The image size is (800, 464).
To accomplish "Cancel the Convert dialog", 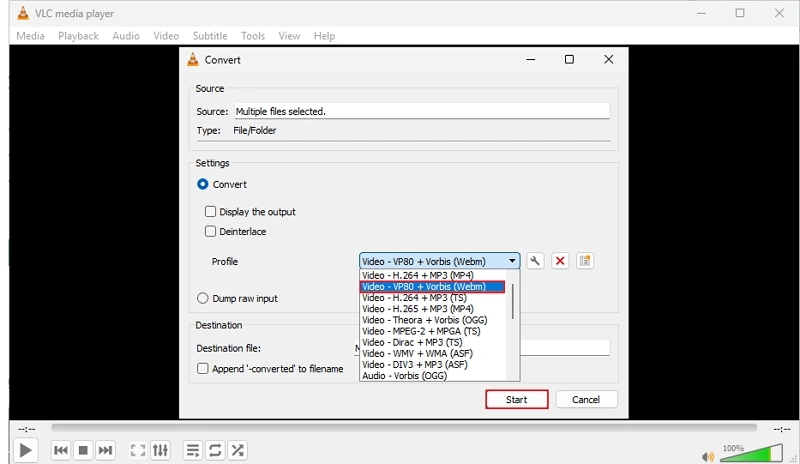I will coord(586,400).
